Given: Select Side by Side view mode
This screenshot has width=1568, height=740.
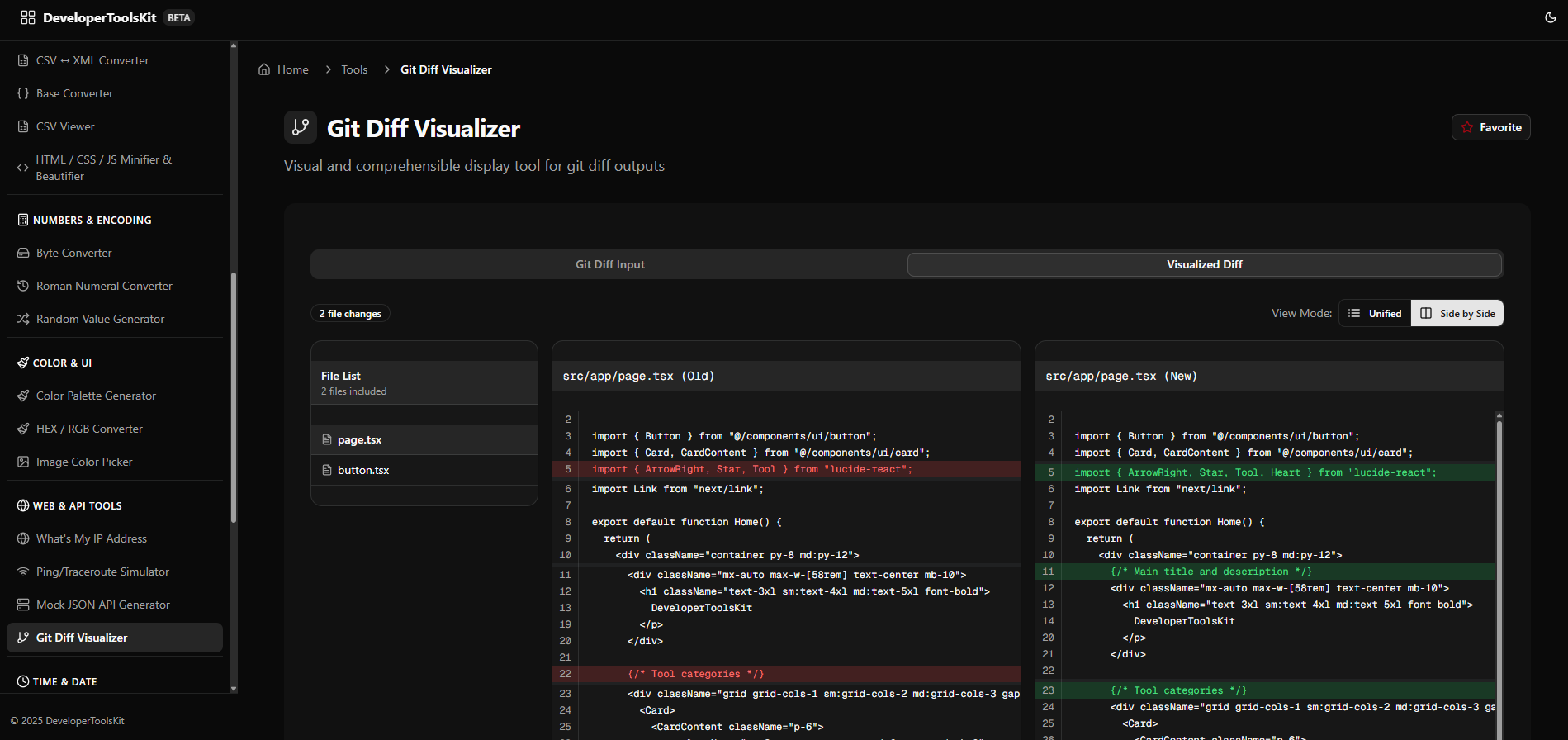Looking at the screenshot, I should 1457,313.
